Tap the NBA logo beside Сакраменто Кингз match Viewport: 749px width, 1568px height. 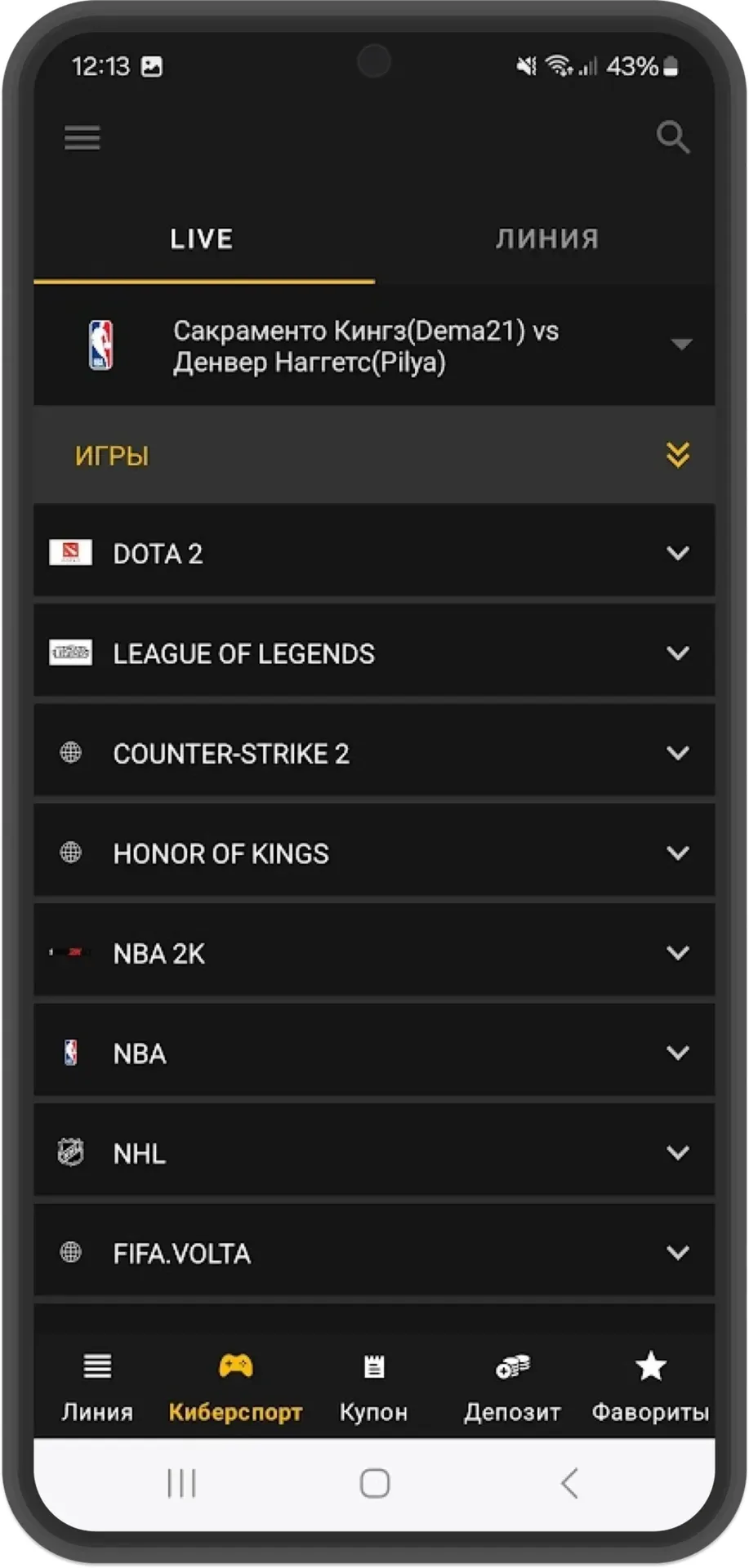click(x=100, y=345)
